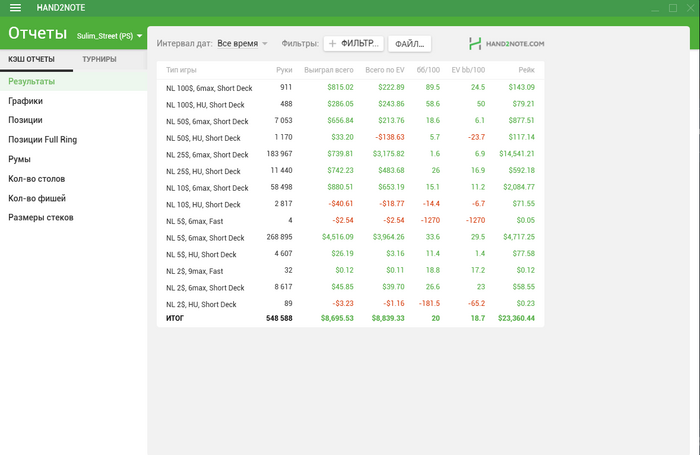Open the 'Кол-во фишей' report
Image resolution: width=700 pixels, height=455 pixels.
coord(74,198)
